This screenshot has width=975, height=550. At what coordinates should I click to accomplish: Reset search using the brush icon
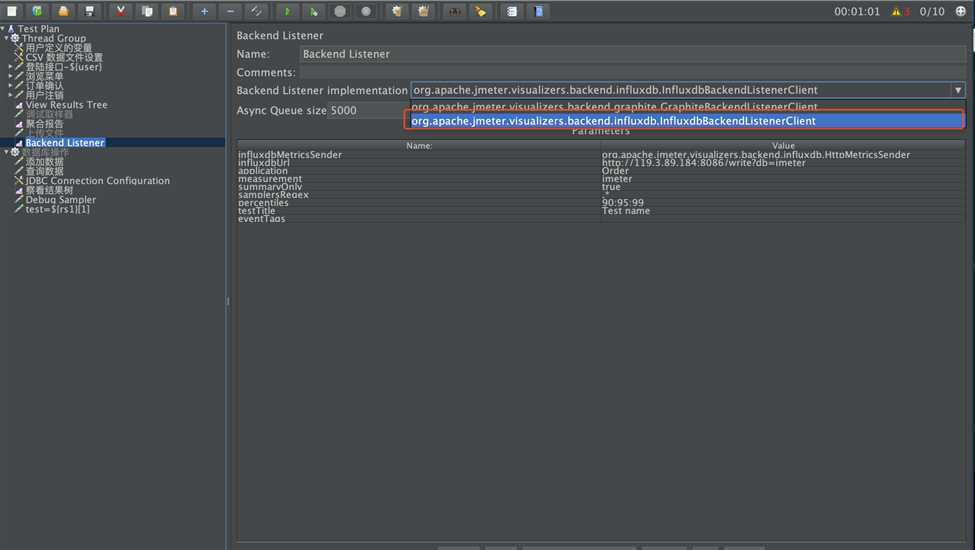pos(481,11)
